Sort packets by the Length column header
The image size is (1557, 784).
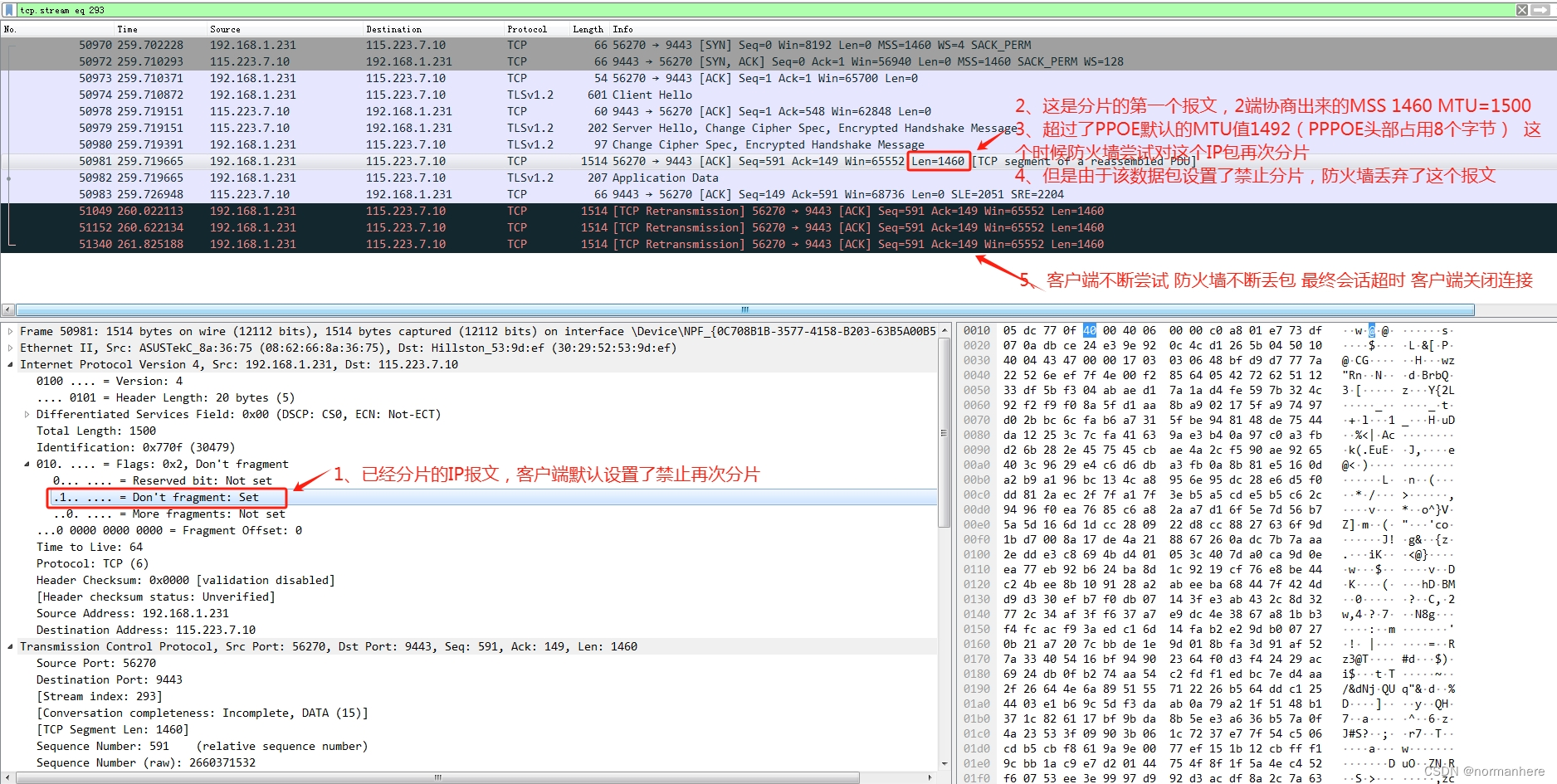pos(588,29)
